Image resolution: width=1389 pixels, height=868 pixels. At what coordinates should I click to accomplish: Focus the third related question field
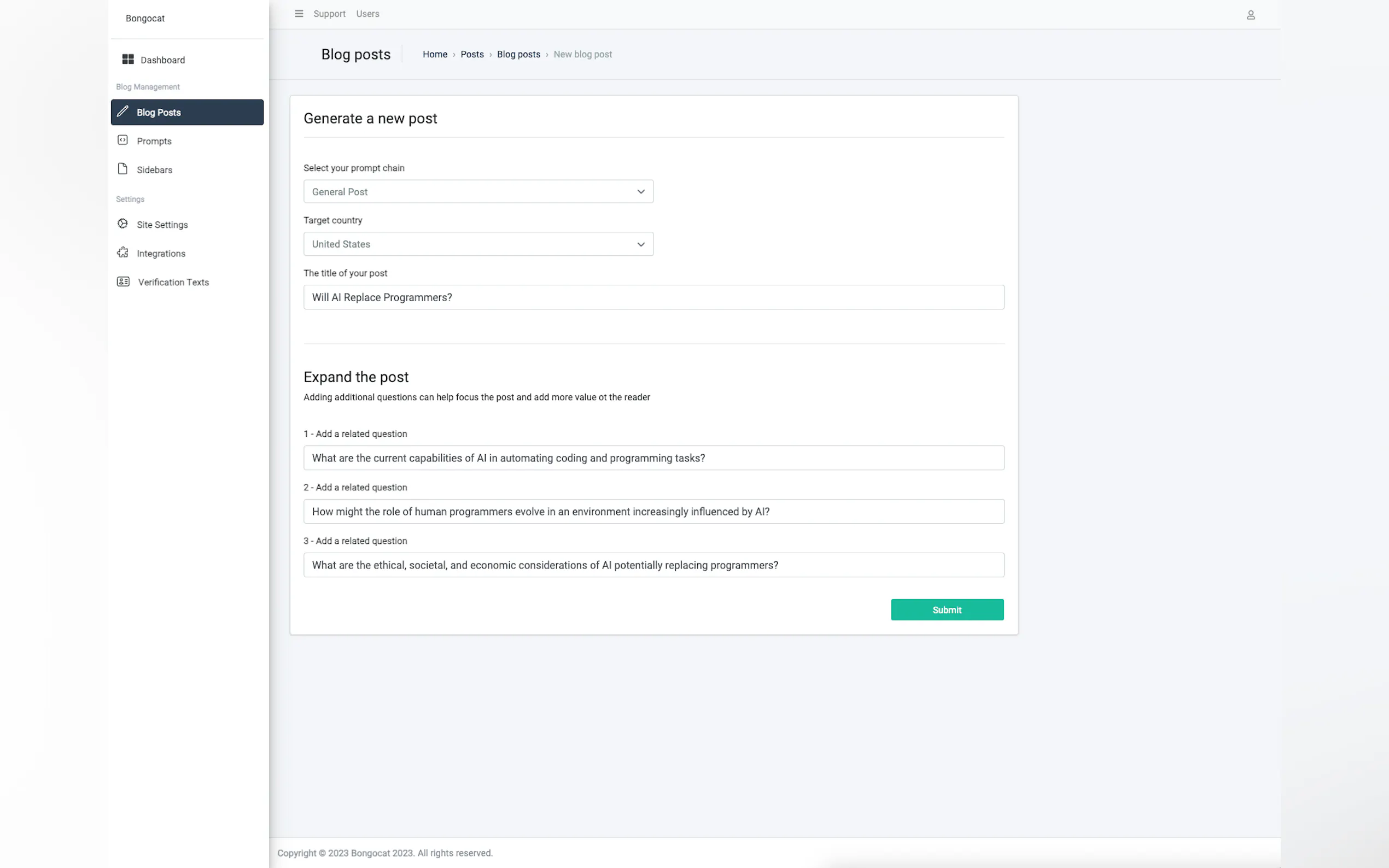coord(653,565)
